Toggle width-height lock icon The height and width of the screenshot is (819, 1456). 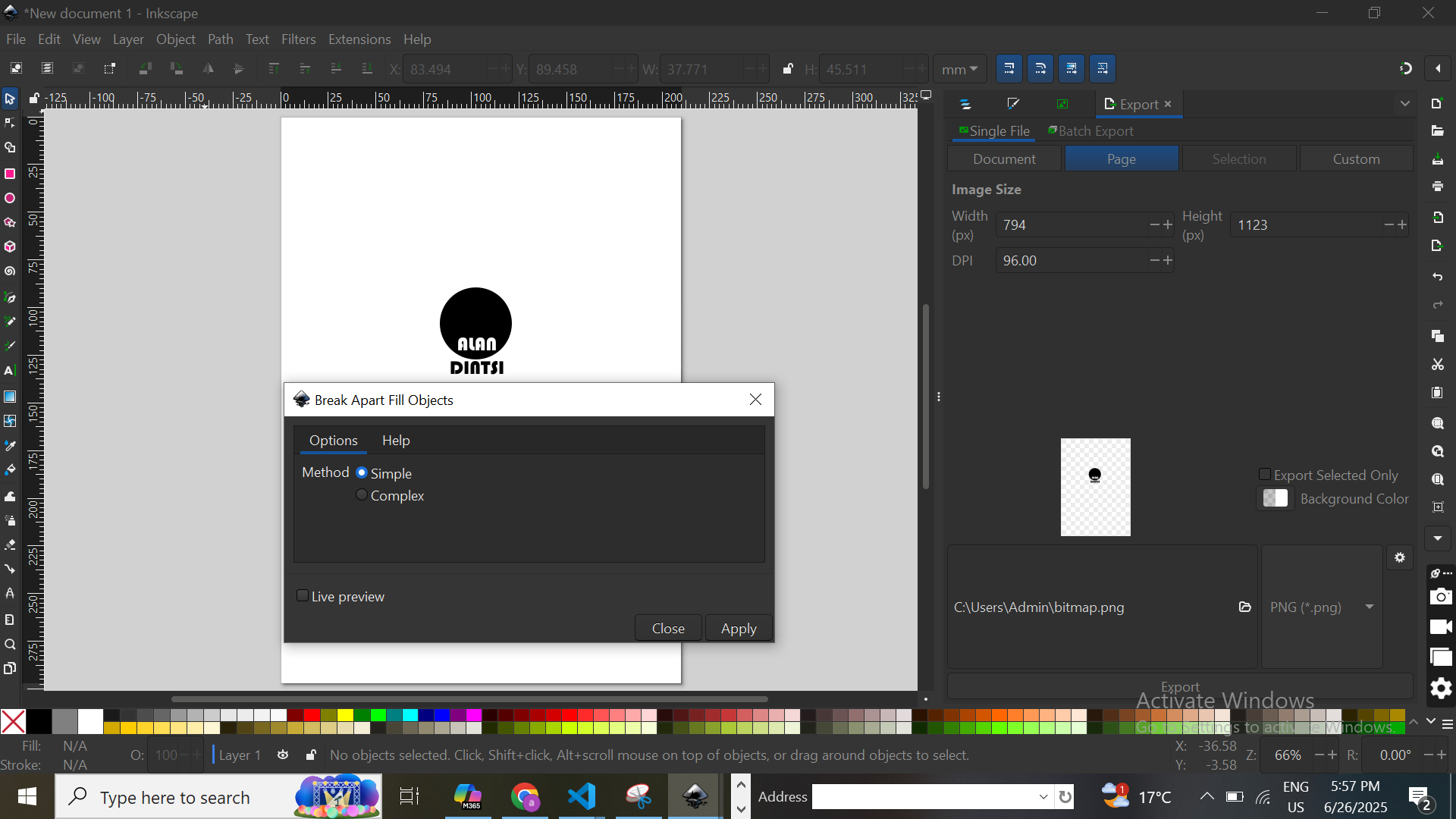(x=788, y=69)
